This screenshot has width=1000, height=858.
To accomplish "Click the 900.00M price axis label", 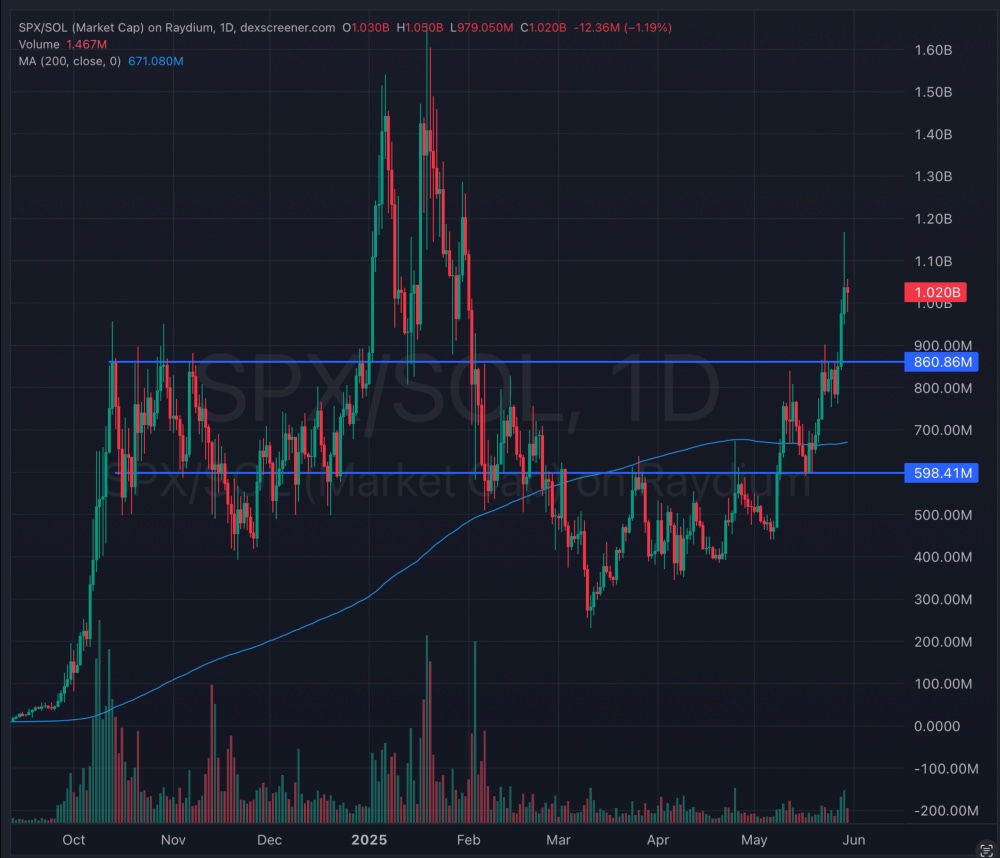I will [x=943, y=345].
